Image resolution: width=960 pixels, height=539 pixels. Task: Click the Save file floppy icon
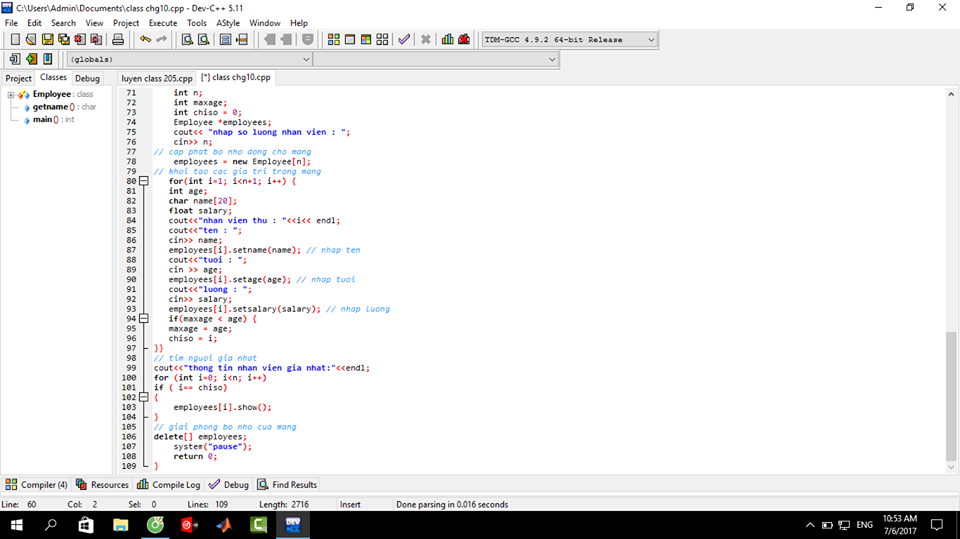pos(48,40)
